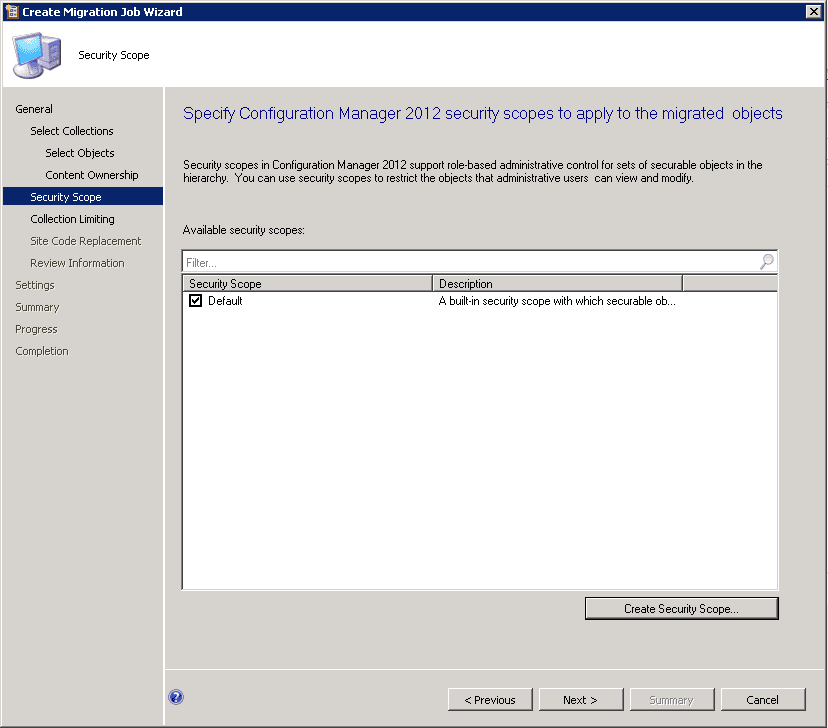Continue with the Next button

coord(581,699)
